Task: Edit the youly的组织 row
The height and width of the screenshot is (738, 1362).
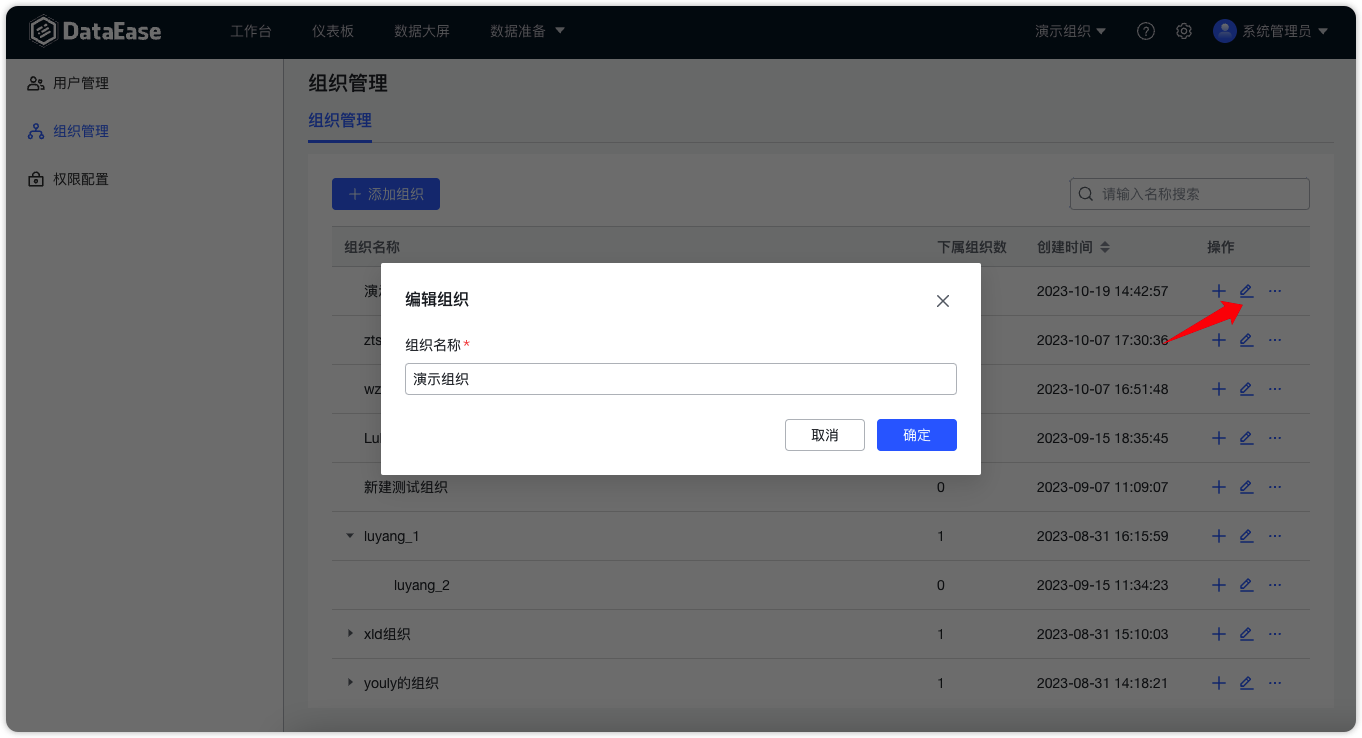Action: tap(1246, 683)
